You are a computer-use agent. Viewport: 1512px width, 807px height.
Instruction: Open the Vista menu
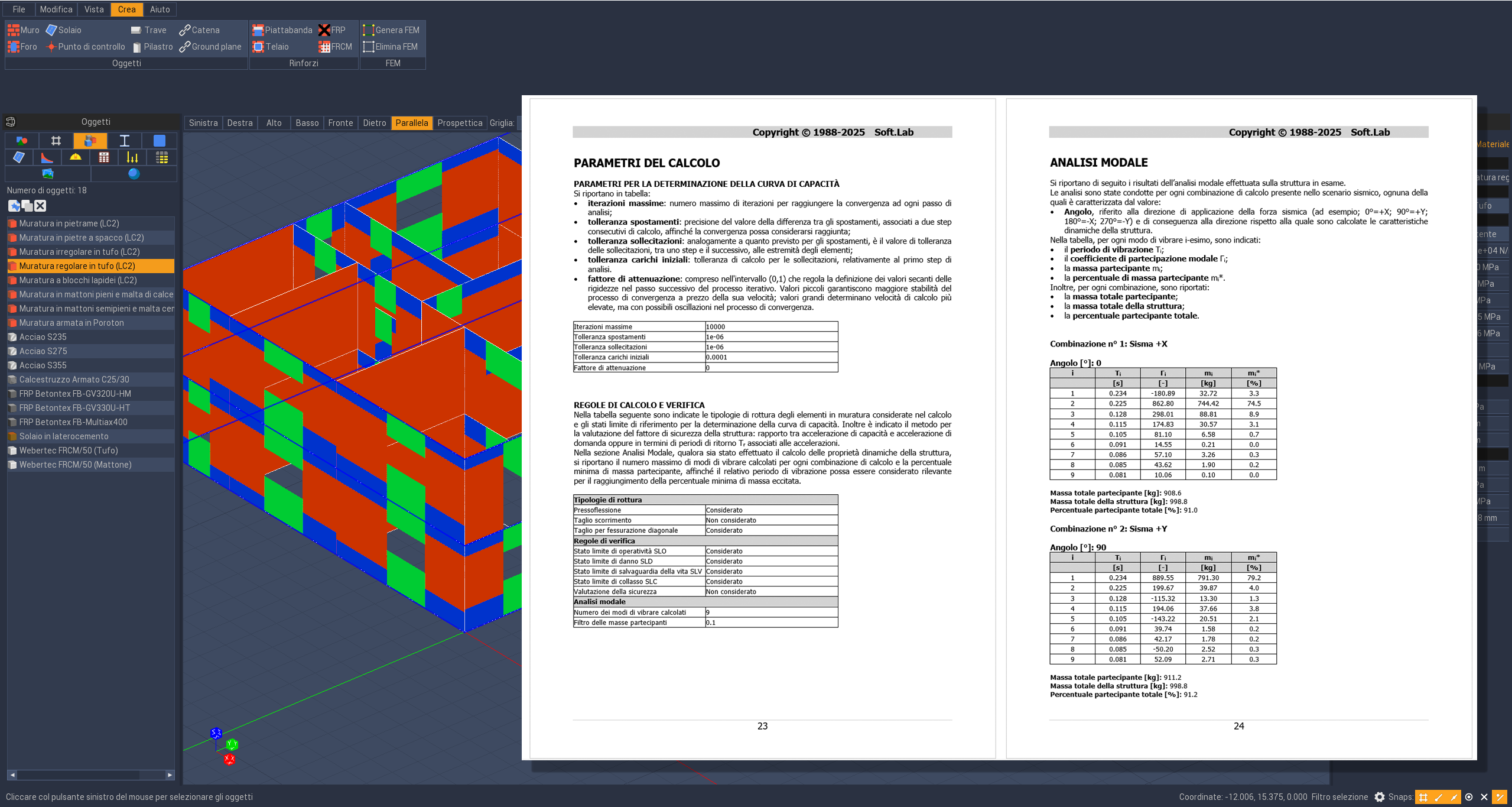(94, 9)
